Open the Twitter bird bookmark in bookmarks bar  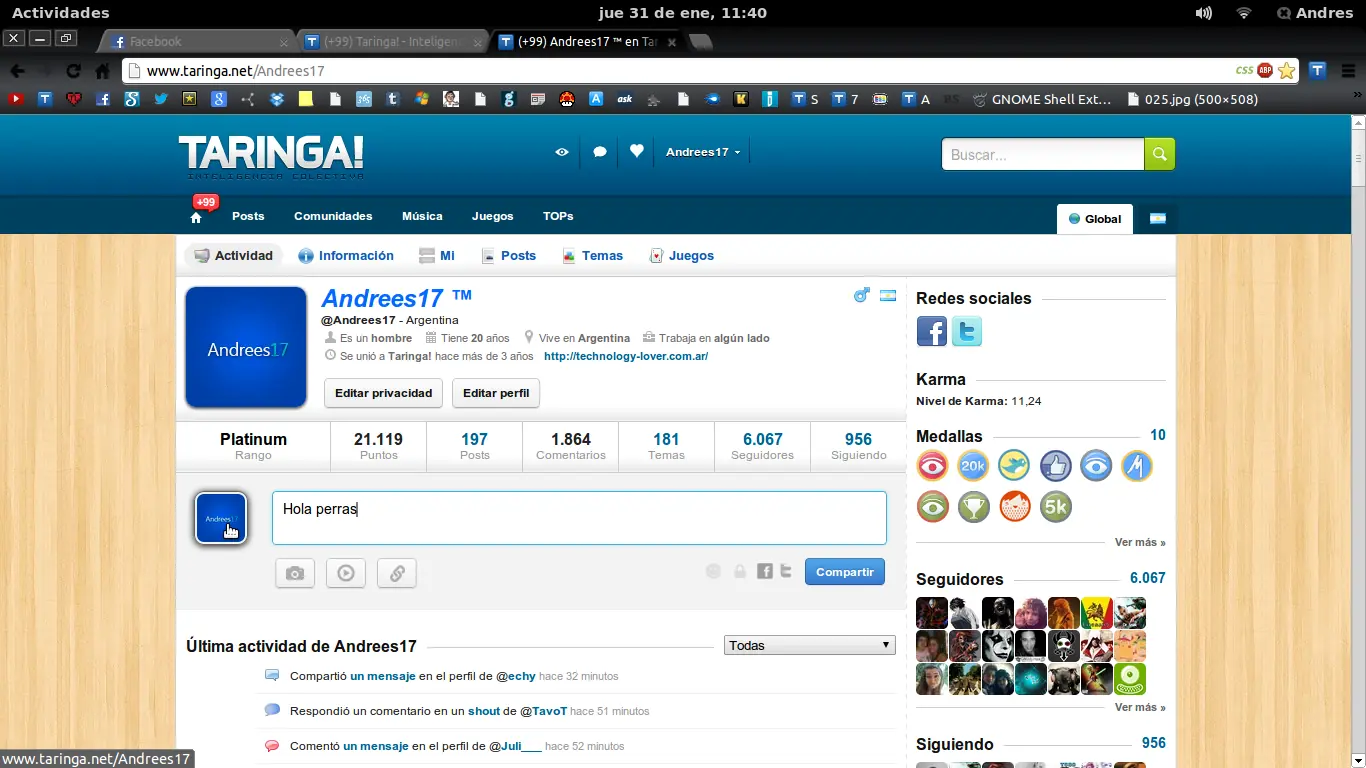(x=161, y=99)
